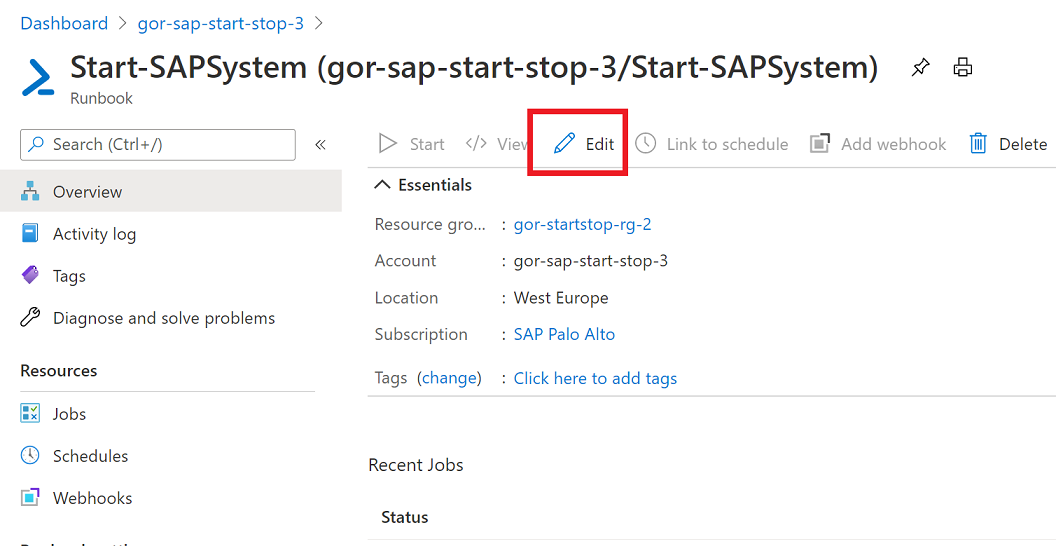This screenshot has height=546, width=1056.
Task: Click the print icon in title
Action: pos(963,67)
